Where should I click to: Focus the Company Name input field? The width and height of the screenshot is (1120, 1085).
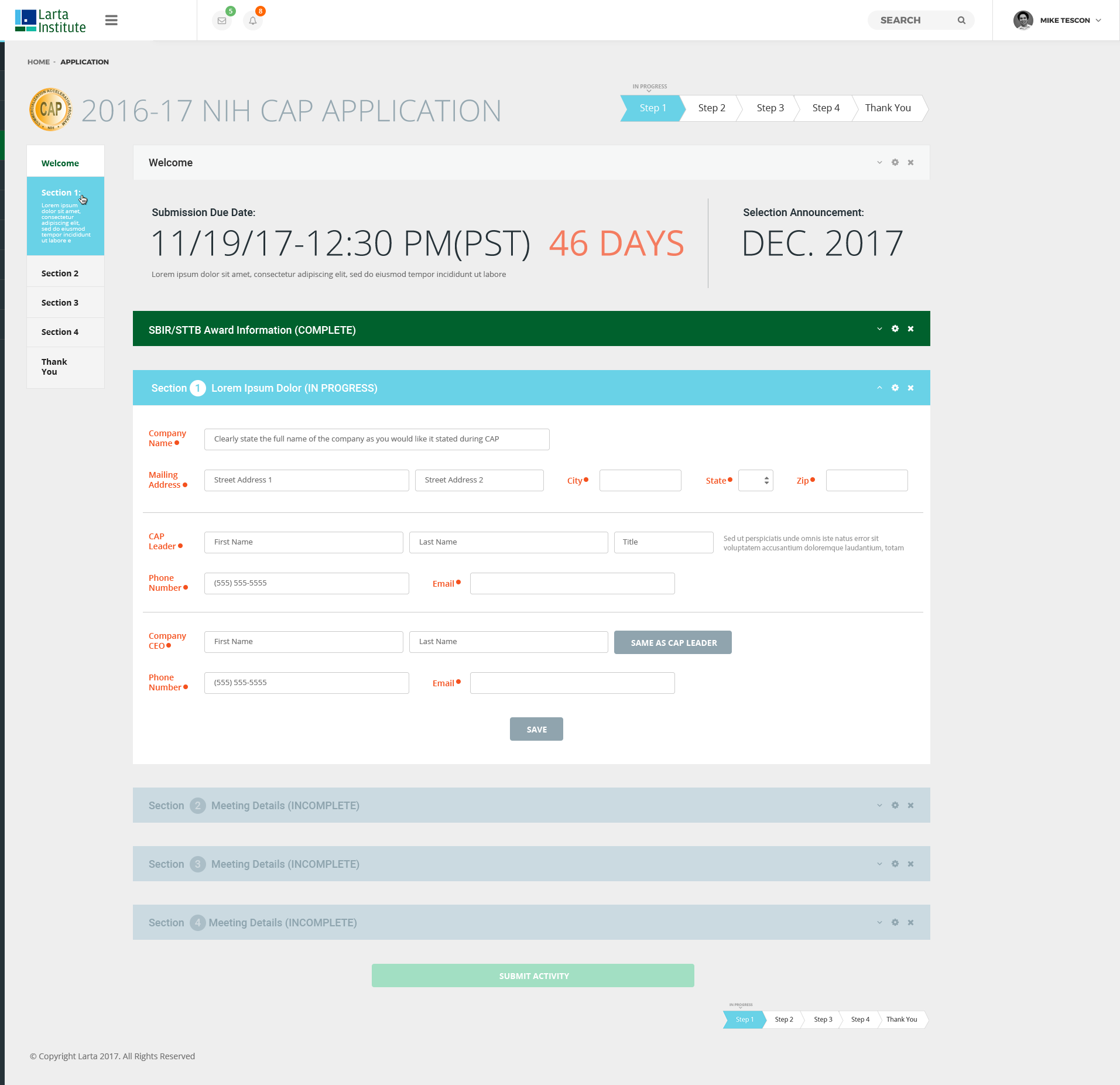point(376,439)
